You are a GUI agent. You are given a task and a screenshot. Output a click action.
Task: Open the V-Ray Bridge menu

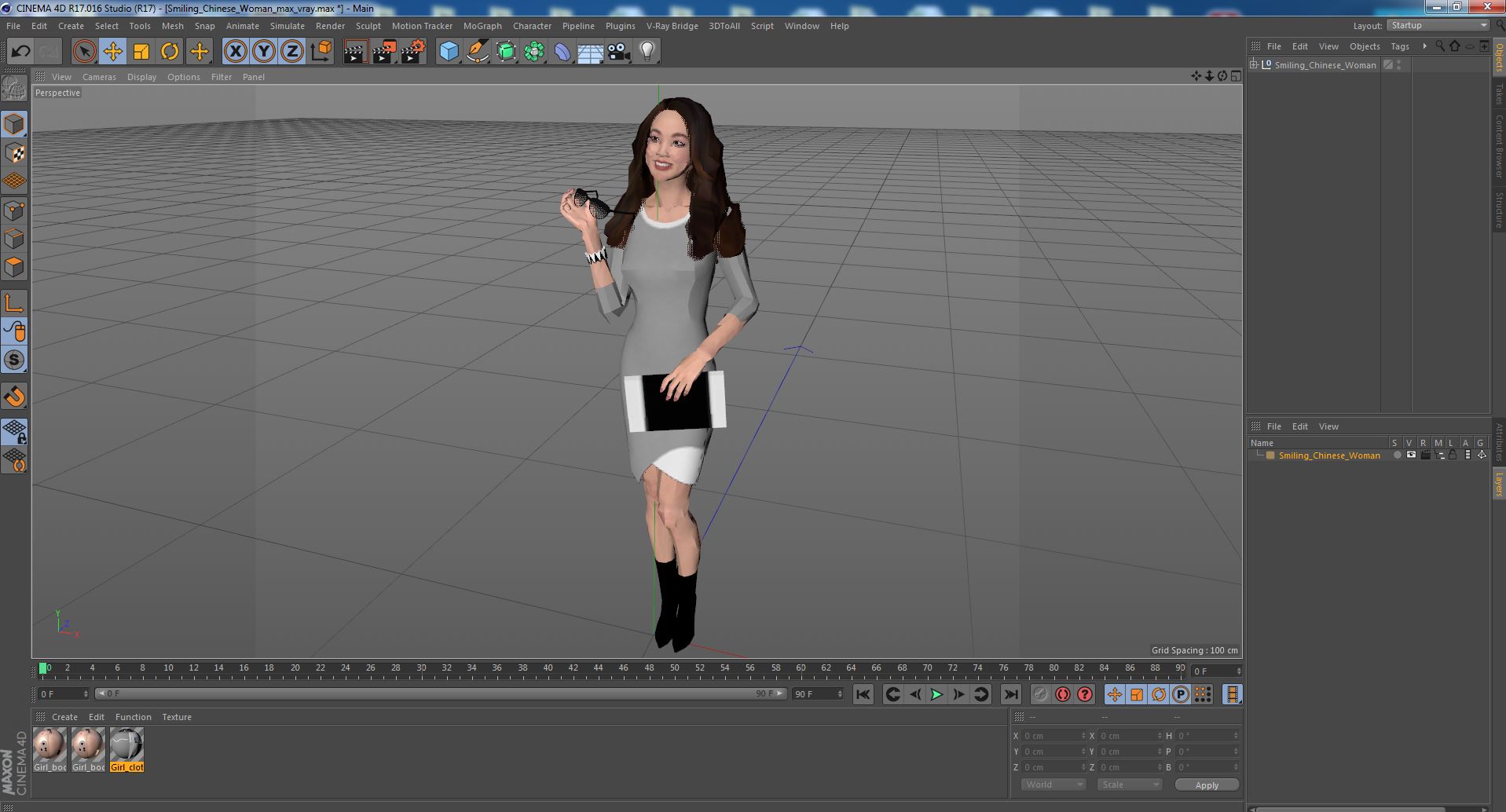pos(672,26)
